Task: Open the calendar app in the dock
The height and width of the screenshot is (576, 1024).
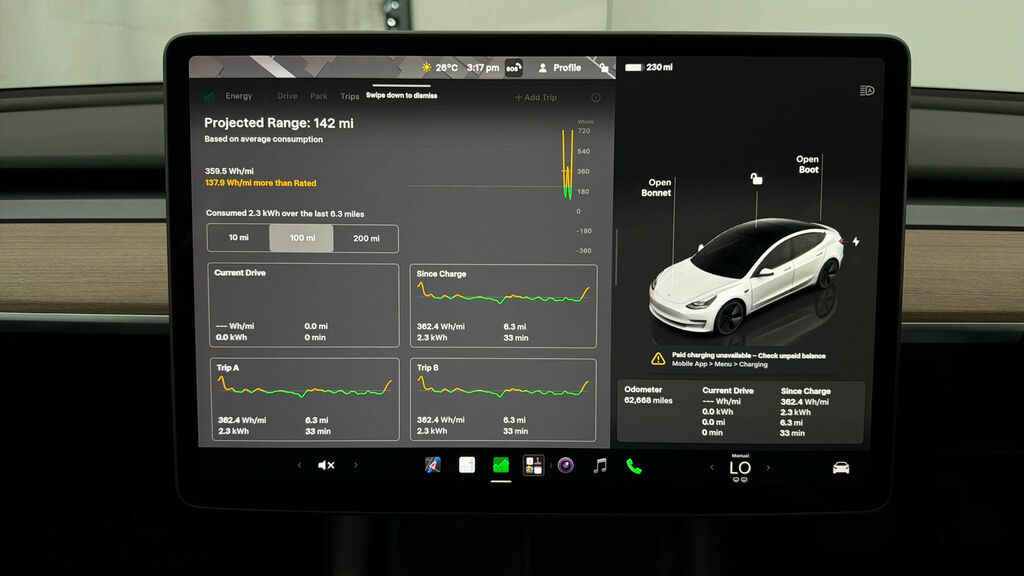Action: point(467,465)
